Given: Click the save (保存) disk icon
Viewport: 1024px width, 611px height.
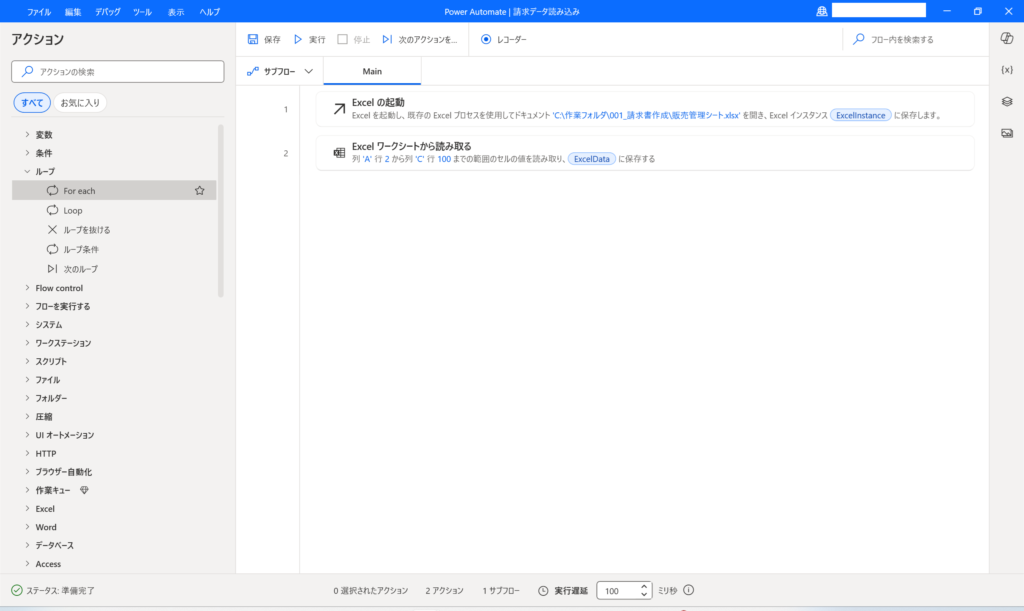Looking at the screenshot, I should 253,39.
